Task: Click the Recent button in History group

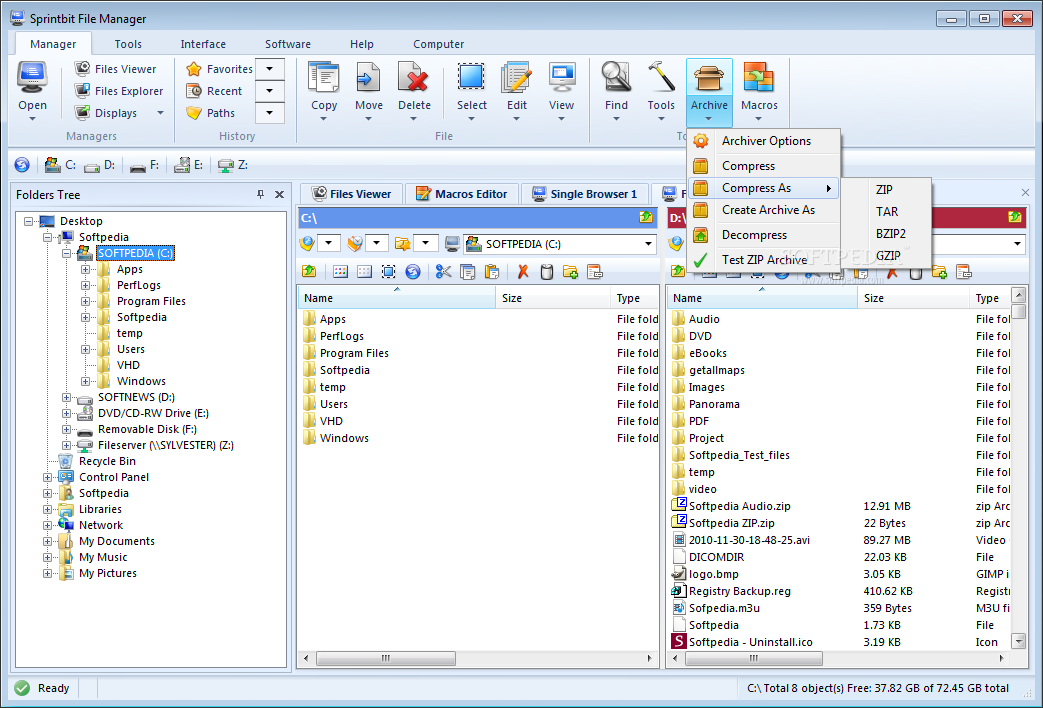Action: pyautogui.click(x=214, y=90)
